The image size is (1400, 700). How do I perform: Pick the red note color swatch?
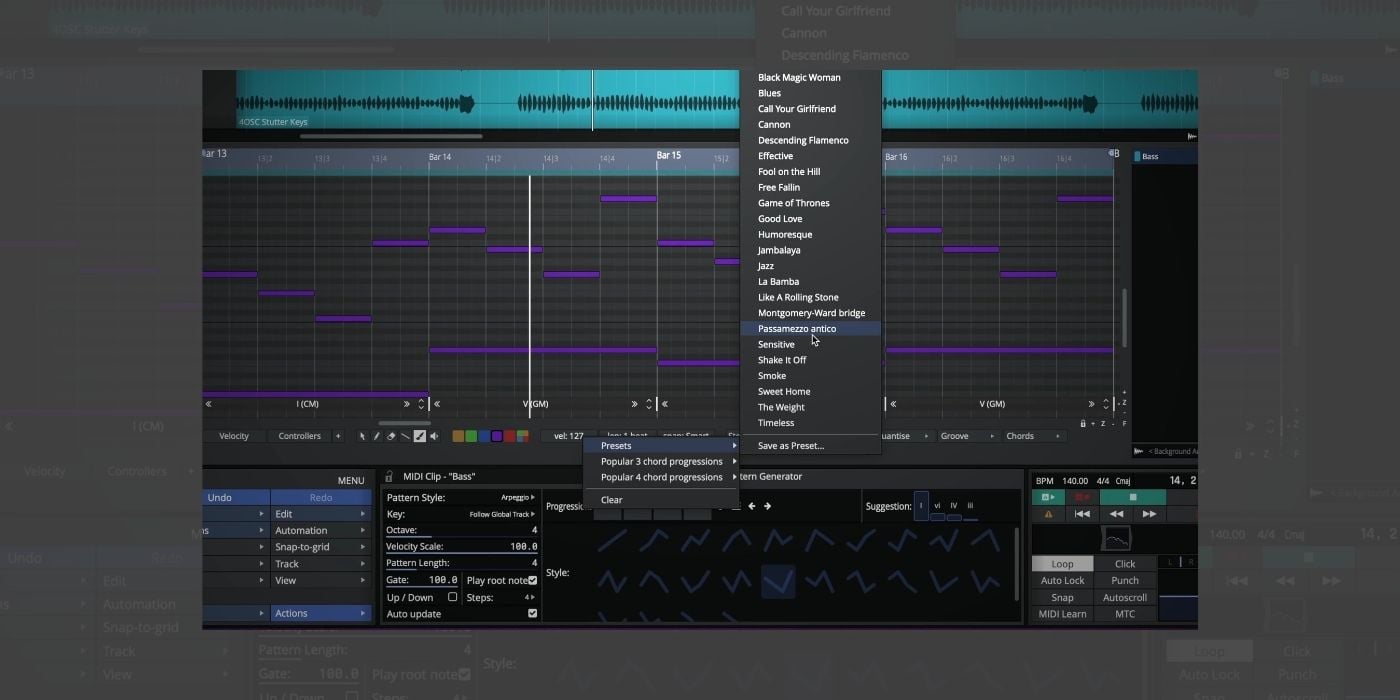[510, 436]
